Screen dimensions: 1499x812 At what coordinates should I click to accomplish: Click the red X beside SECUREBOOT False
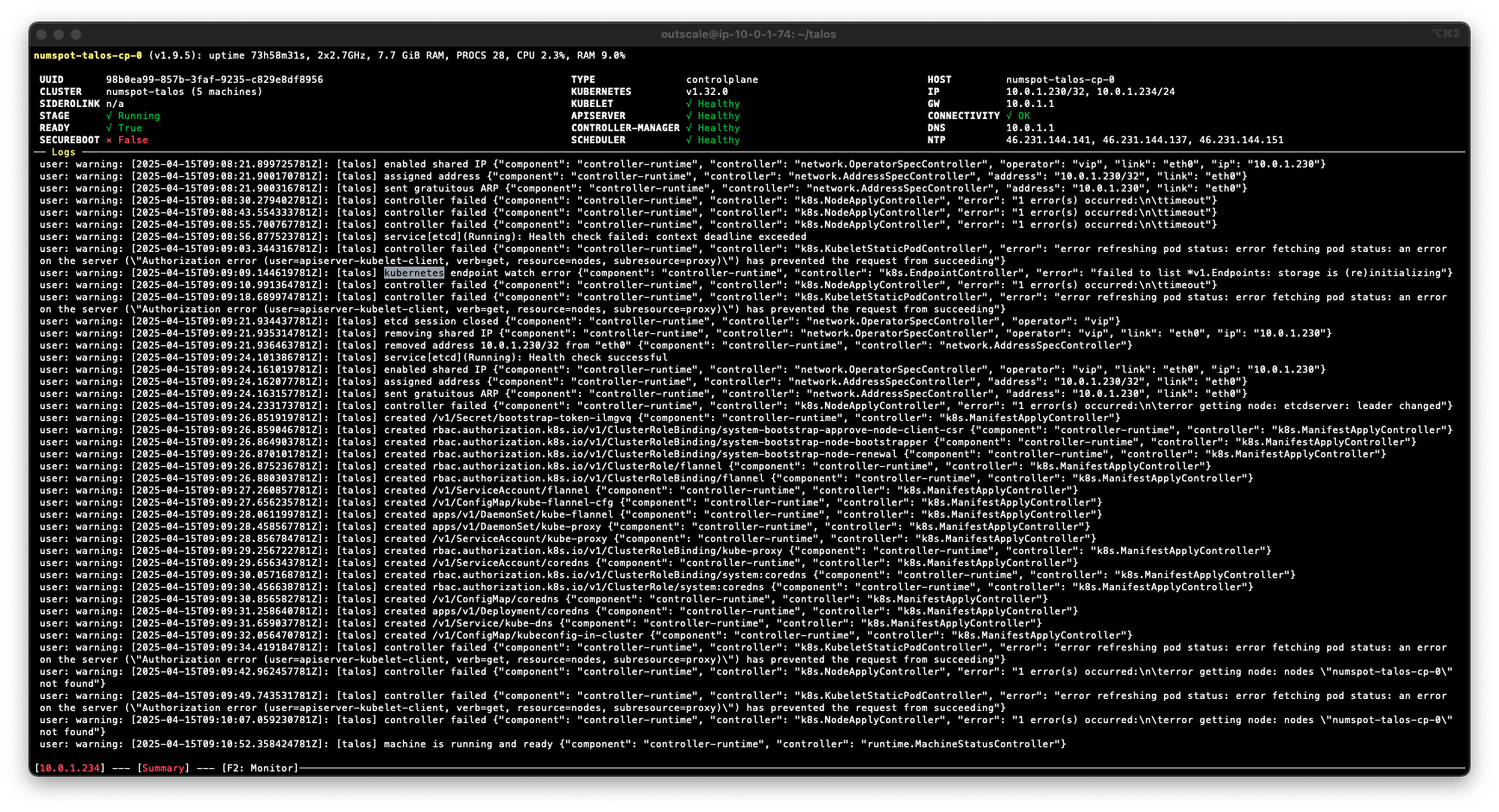[x=109, y=140]
